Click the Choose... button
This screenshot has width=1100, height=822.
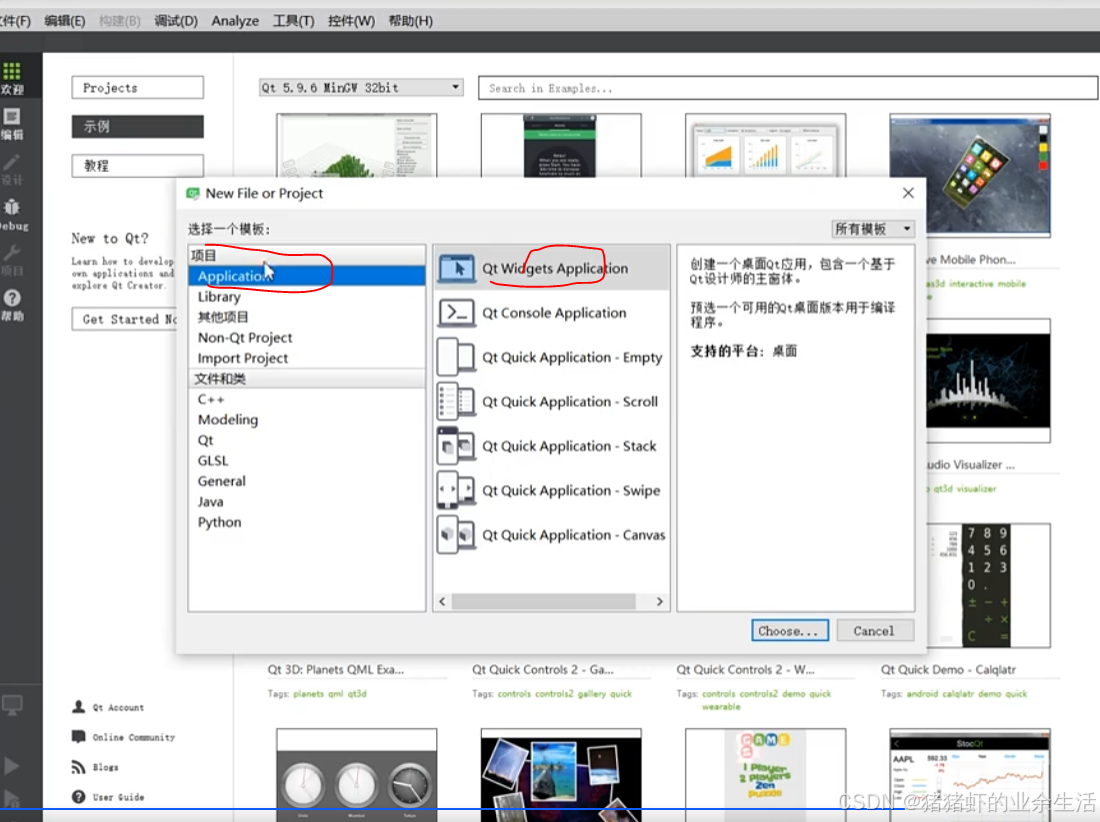pyautogui.click(x=789, y=631)
